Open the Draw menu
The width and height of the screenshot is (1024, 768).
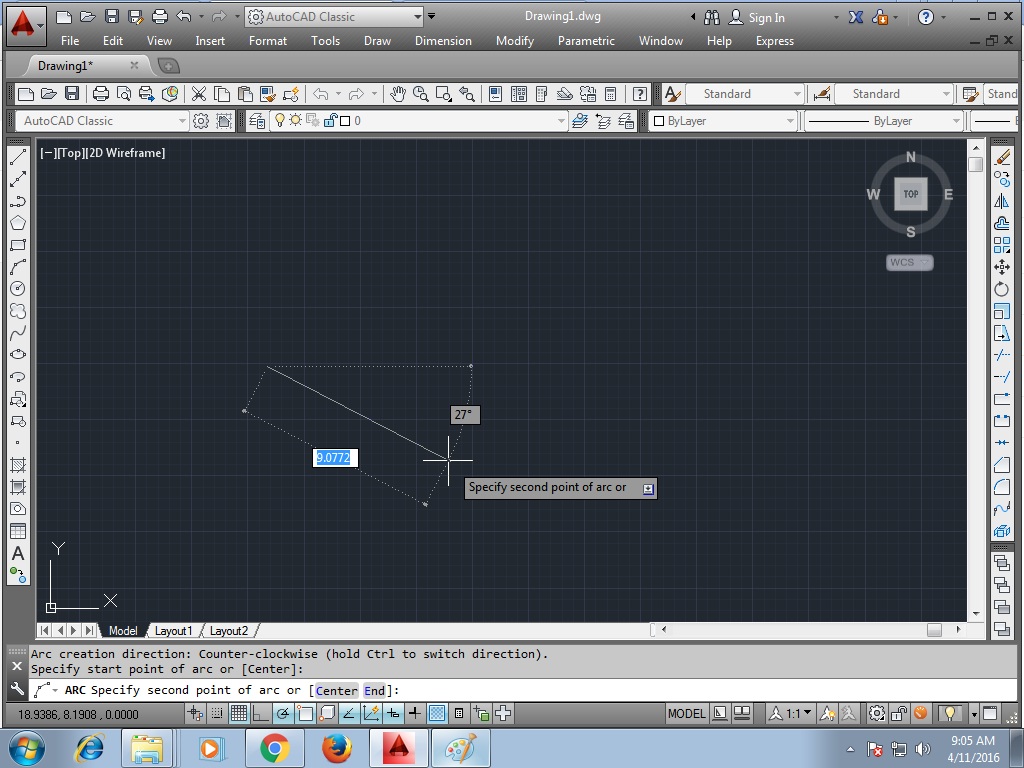pos(377,41)
